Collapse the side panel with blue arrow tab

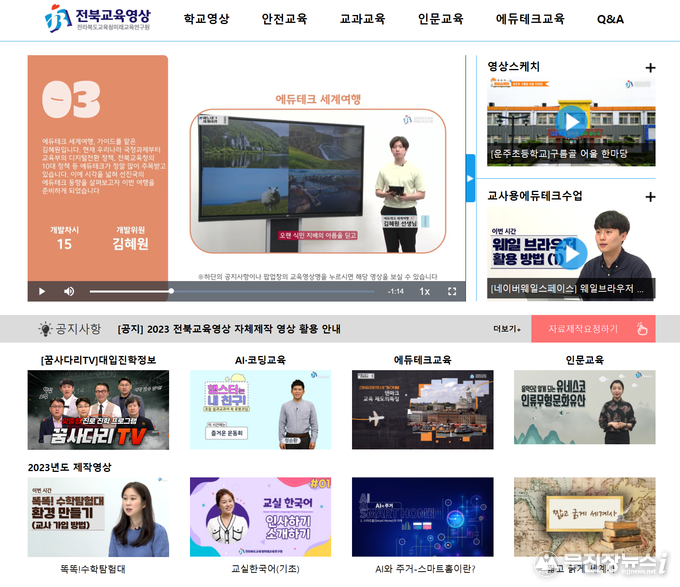pyautogui.click(x=470, y=178)
